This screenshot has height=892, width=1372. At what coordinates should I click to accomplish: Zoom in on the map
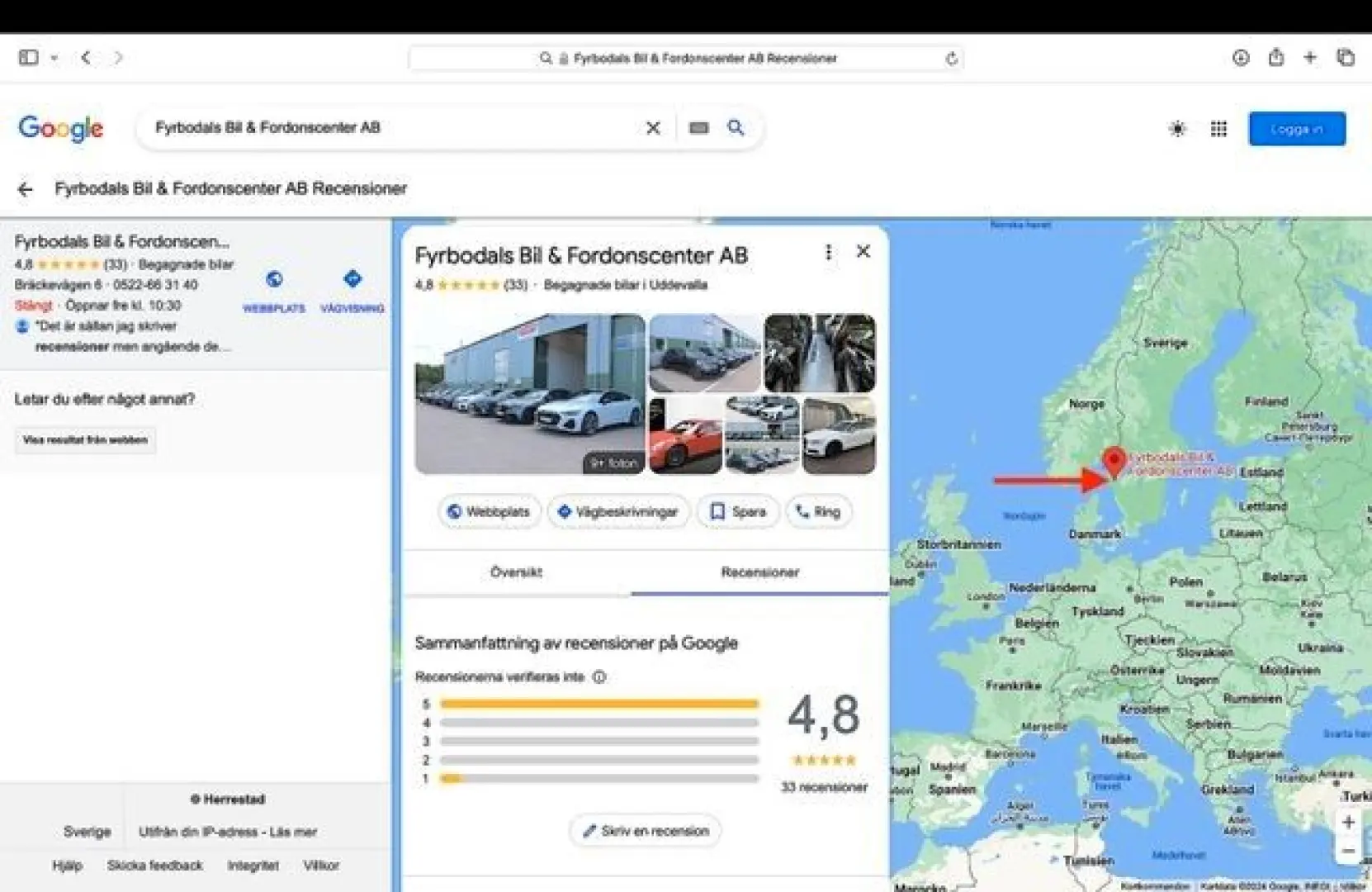point(1348,823)
